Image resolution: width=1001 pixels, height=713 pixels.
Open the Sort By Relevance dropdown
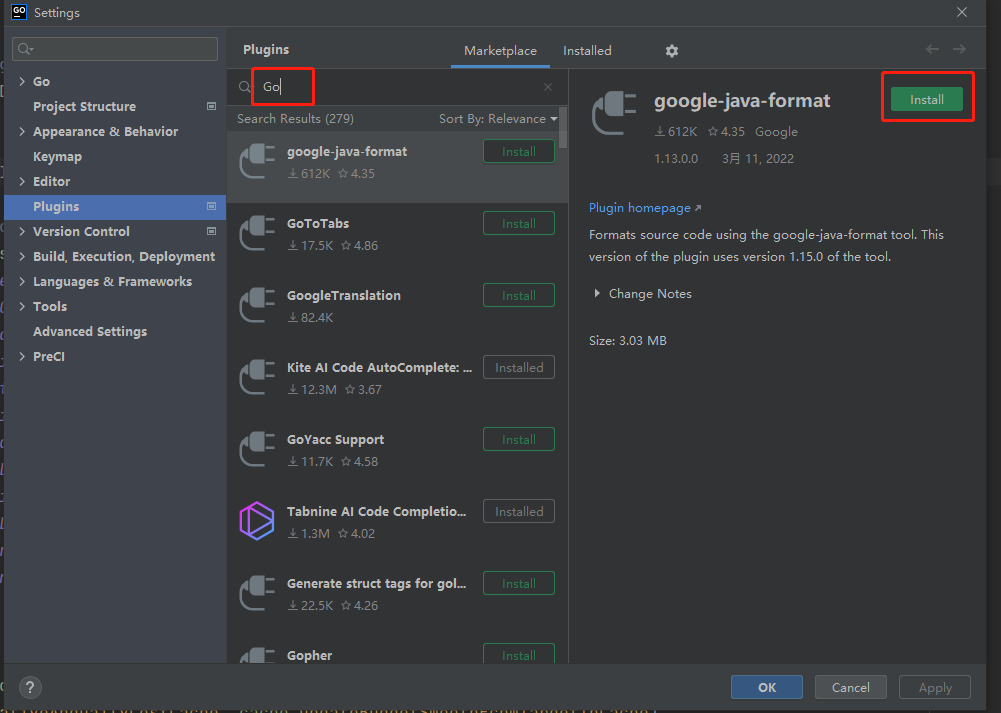coord(498,119)
